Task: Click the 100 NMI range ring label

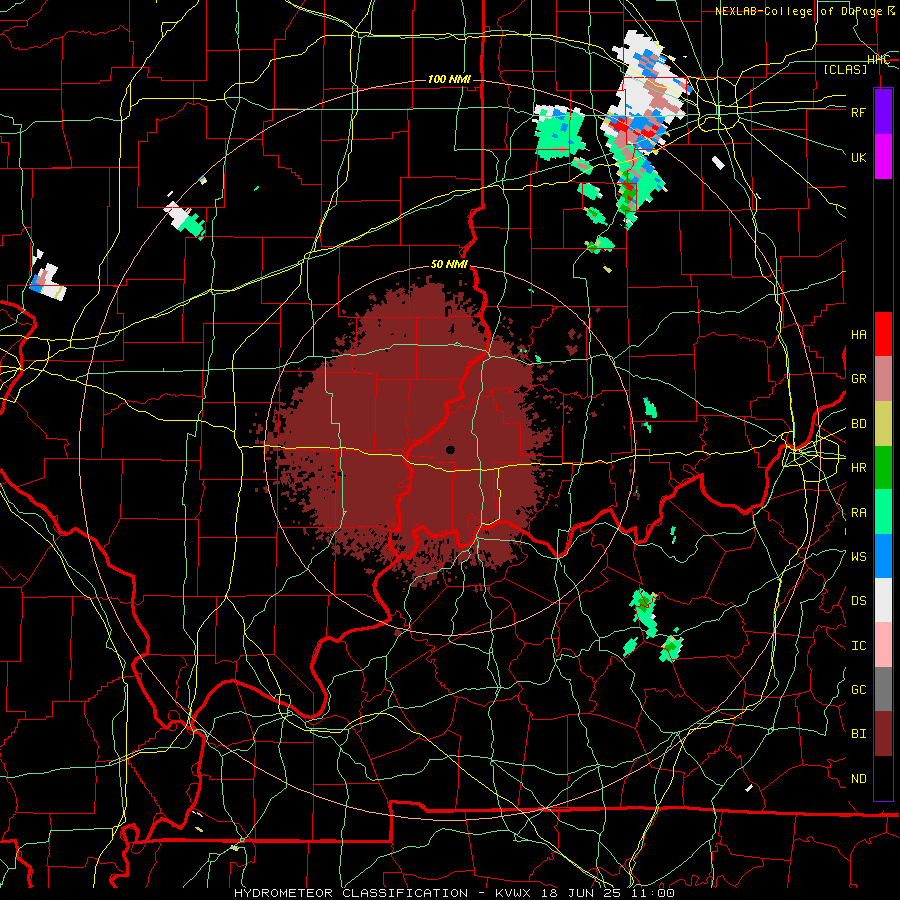Action: coord(449,79)
